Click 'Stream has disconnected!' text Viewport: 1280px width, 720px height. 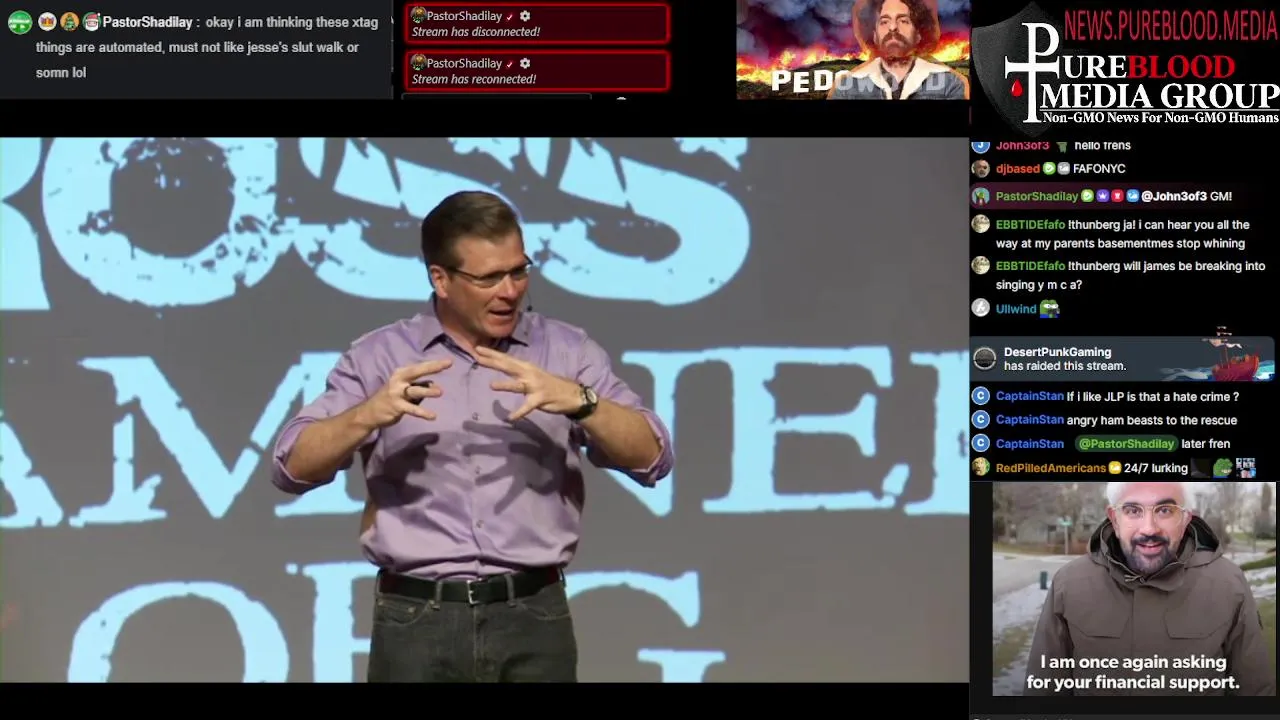point(476,32)
